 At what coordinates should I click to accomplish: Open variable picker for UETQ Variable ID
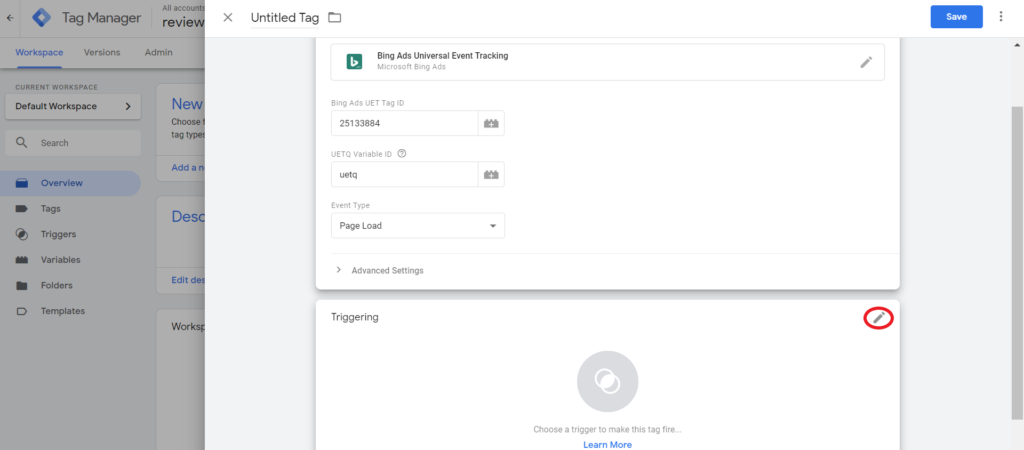click(491, 174)
